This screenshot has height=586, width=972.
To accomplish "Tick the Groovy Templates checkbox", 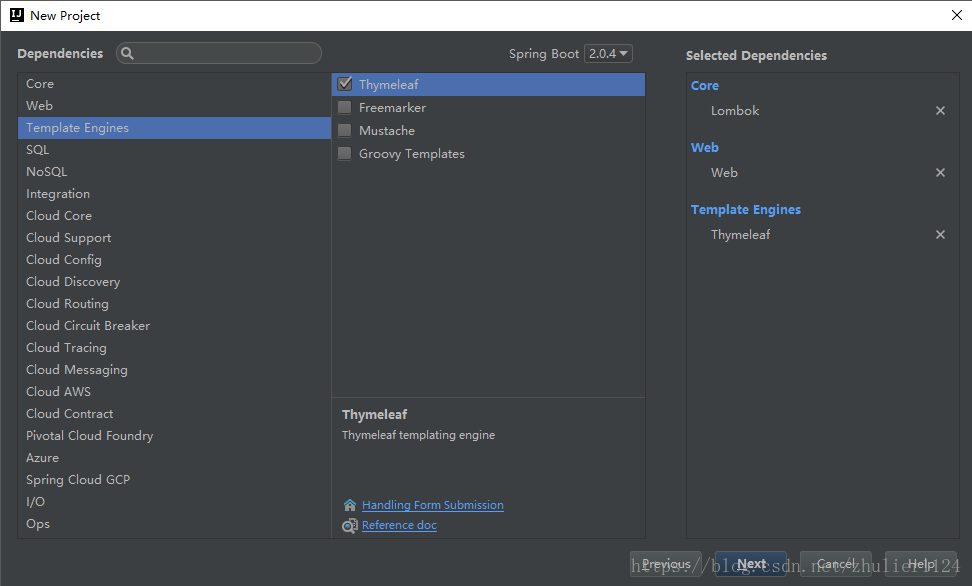I will click(x=345, y=153).
